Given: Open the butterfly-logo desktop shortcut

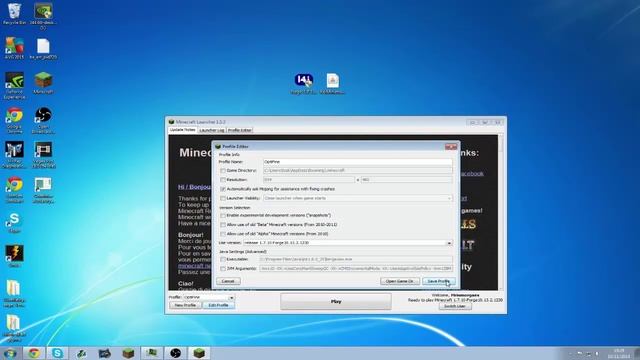Looking at the screenshot, I should [14, 155].
